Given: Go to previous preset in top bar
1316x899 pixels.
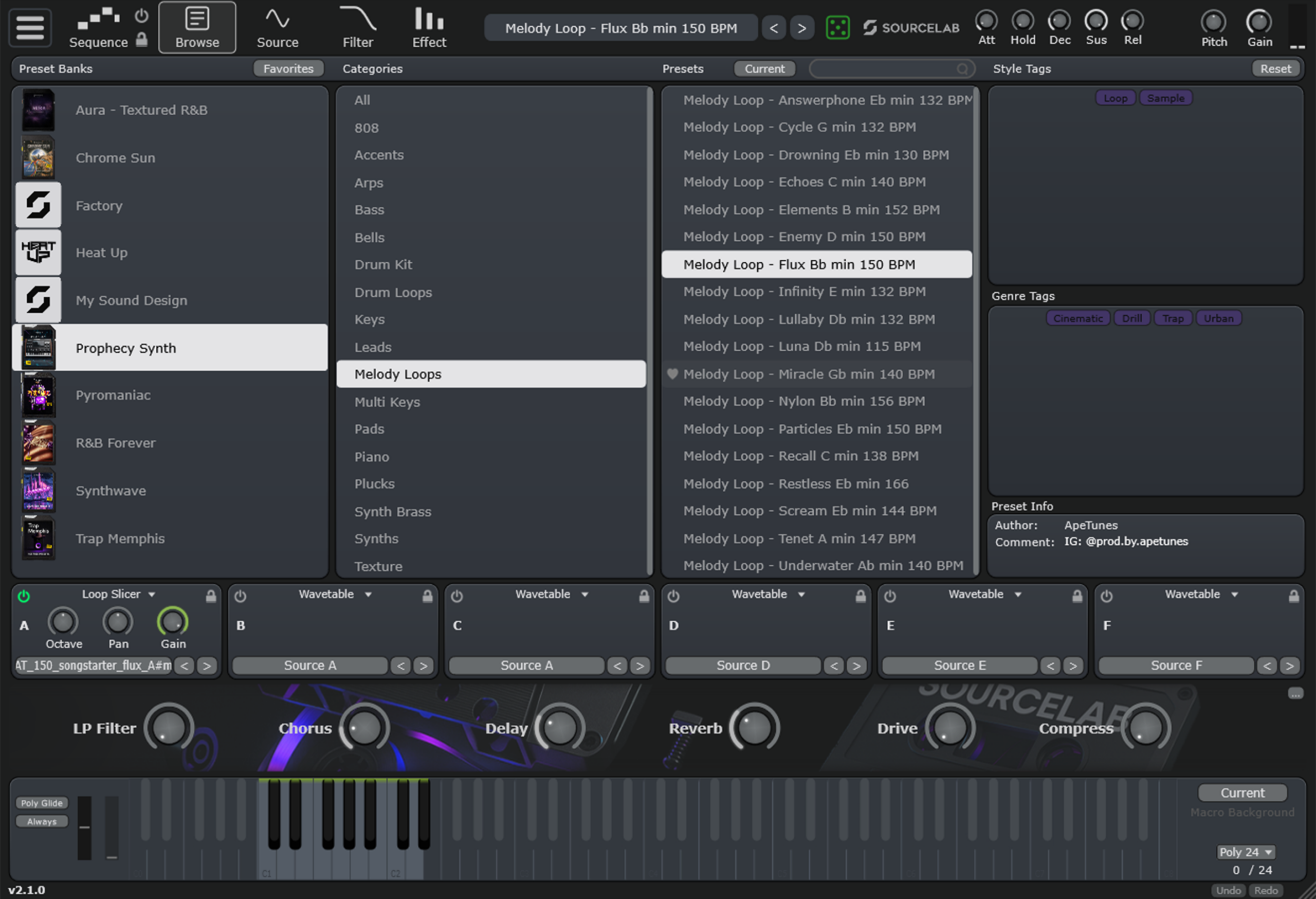Looking at the screenshot, I should pos(774,28).
